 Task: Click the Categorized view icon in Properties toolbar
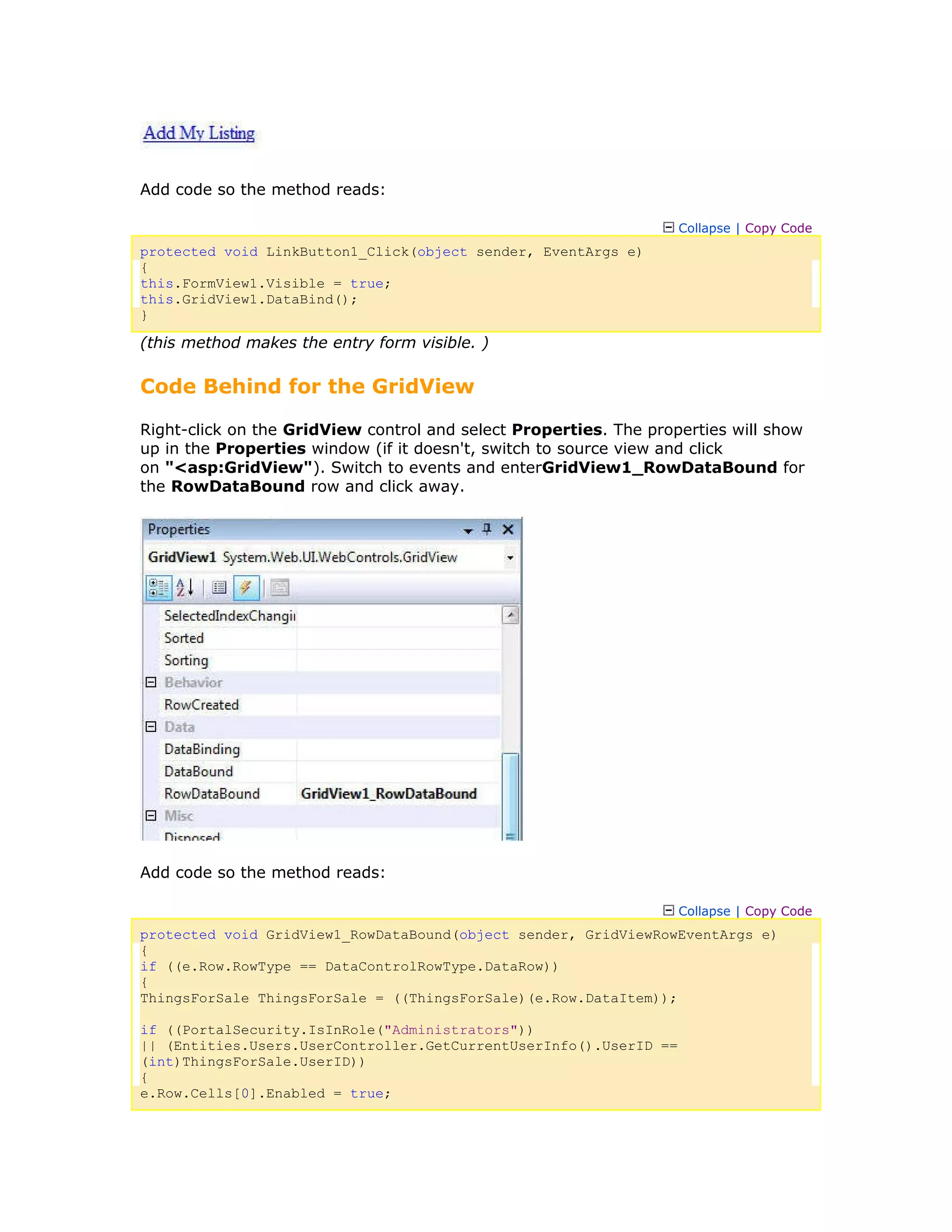(x=159, y=588)
